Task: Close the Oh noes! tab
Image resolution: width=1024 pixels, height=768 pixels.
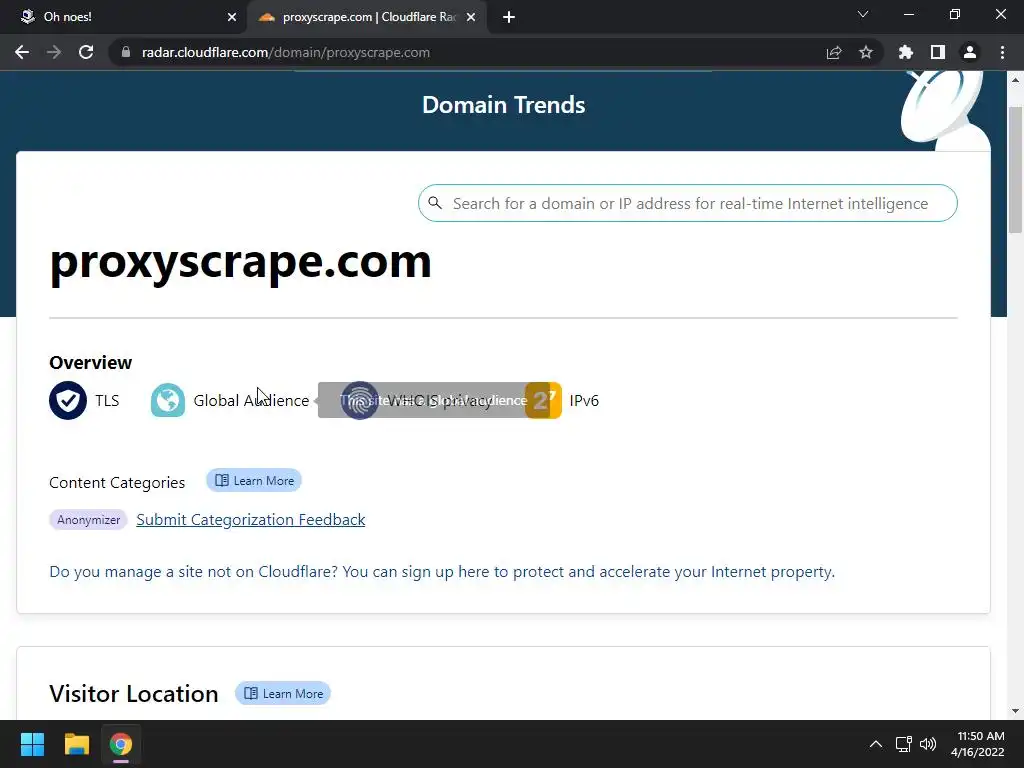Action: click(232, 17)
